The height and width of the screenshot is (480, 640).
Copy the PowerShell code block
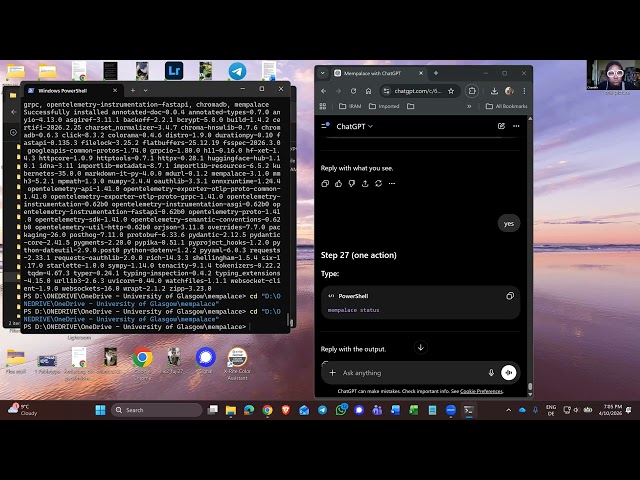[510, 296]
